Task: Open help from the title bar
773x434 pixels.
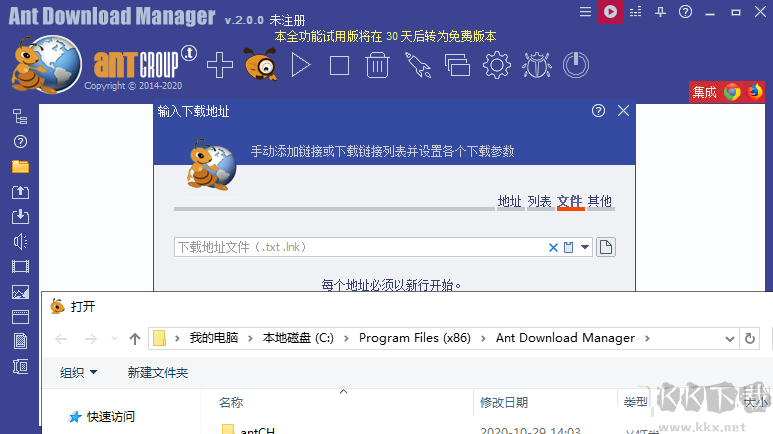Action: [x=685, y=11]
